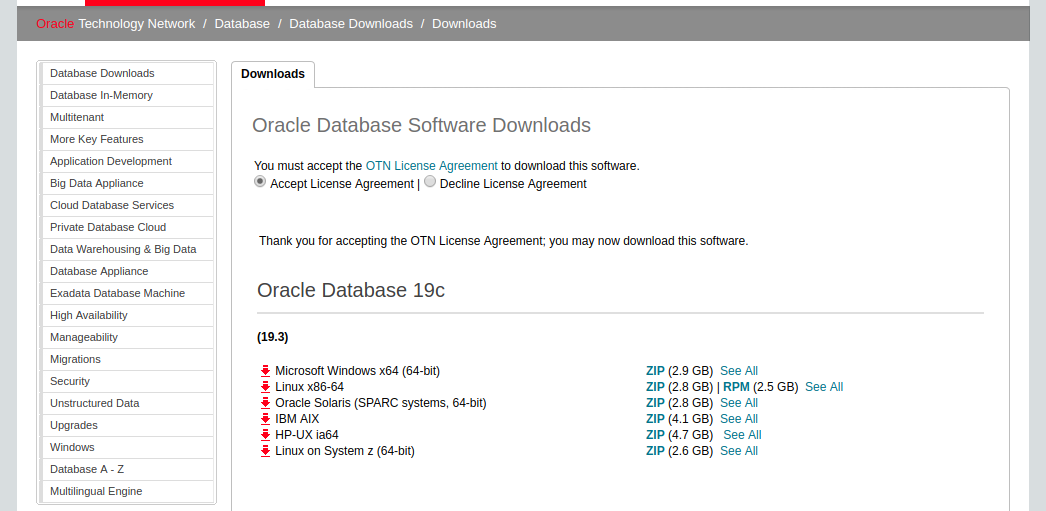Download ZIP for Linux on System z
This screenshot has height=511, width=1046.
coord(655,451)
